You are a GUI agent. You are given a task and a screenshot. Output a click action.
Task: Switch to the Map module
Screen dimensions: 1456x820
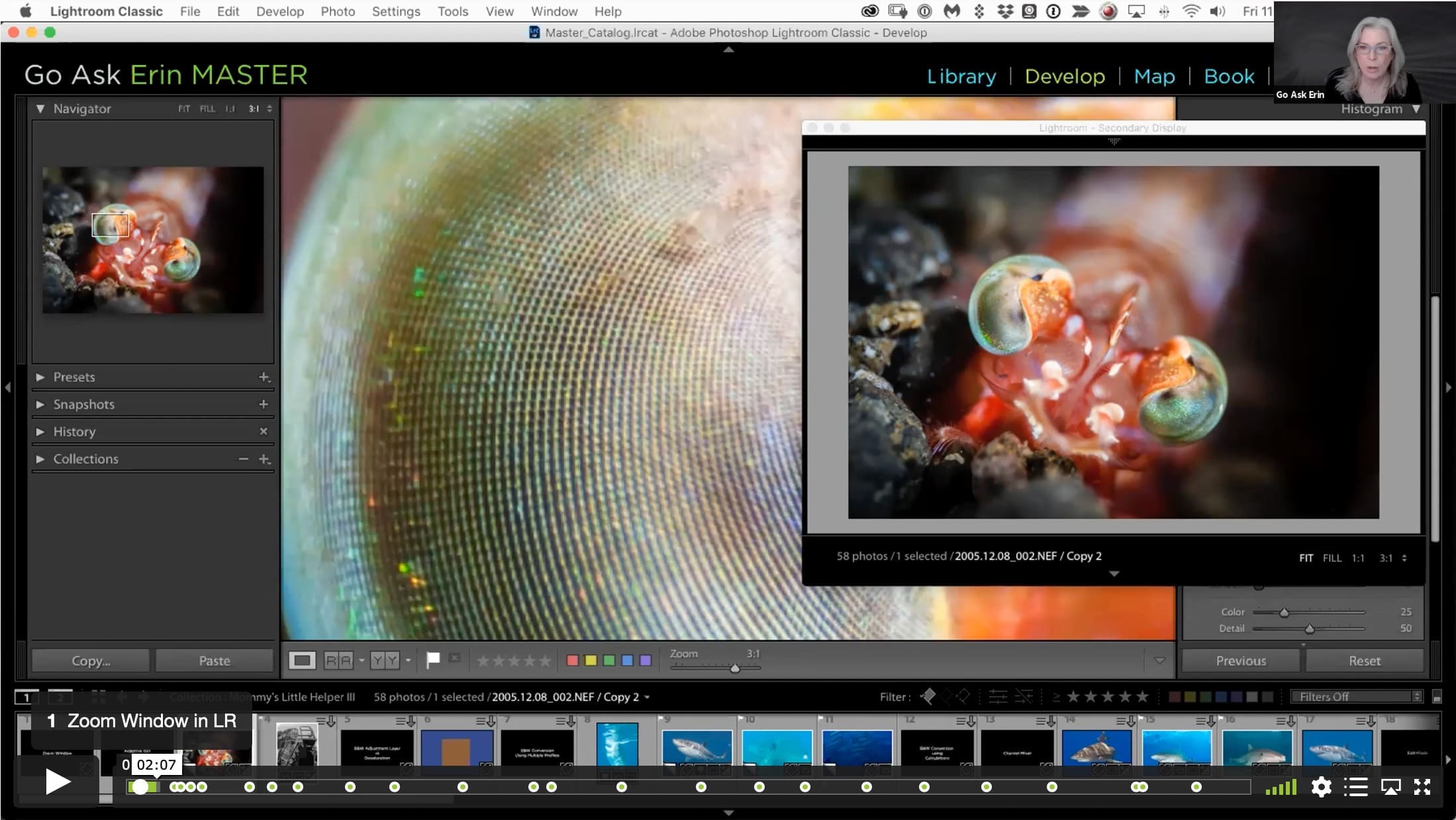pyautogui.click(x=1155, y=76)
